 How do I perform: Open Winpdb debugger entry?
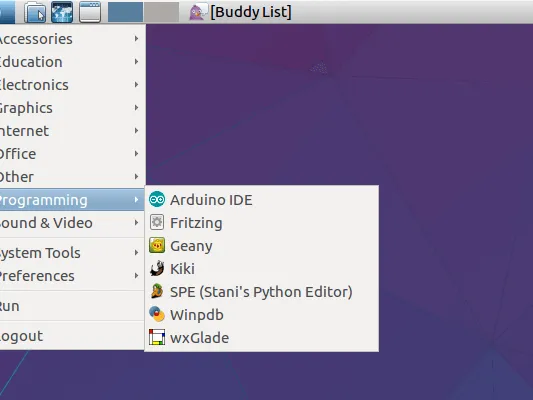point(262,315)
